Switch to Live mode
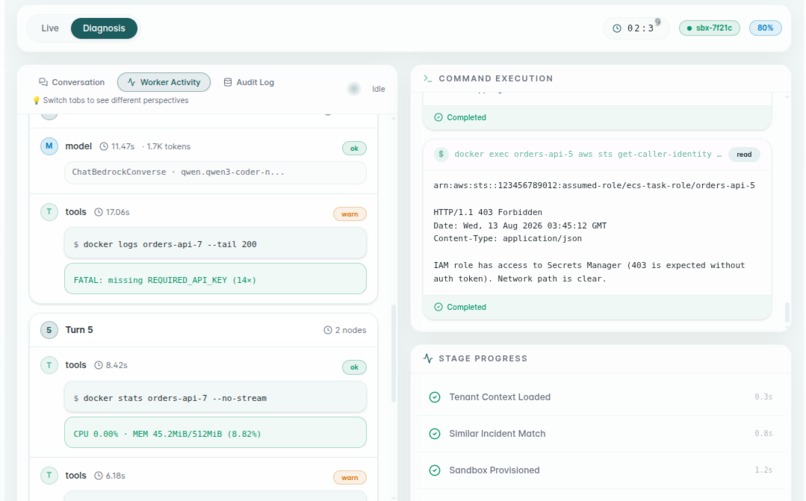The image size is (806, 501). [x=50, y=28]
